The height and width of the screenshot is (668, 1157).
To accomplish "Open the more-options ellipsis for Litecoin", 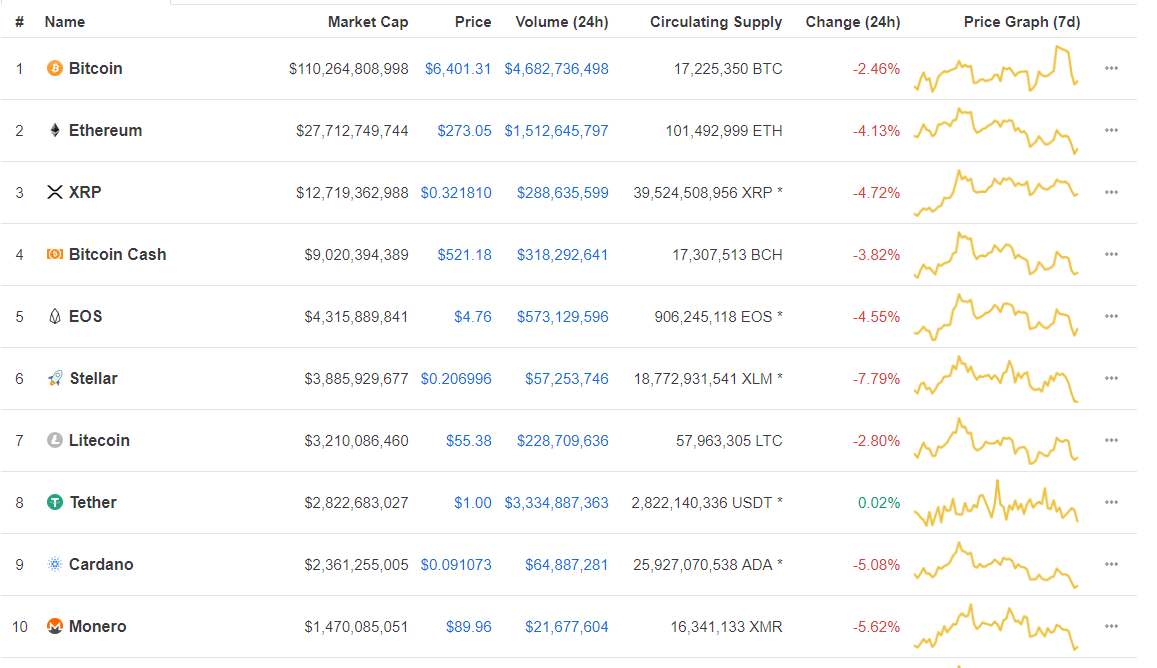I will (1111, 440).
